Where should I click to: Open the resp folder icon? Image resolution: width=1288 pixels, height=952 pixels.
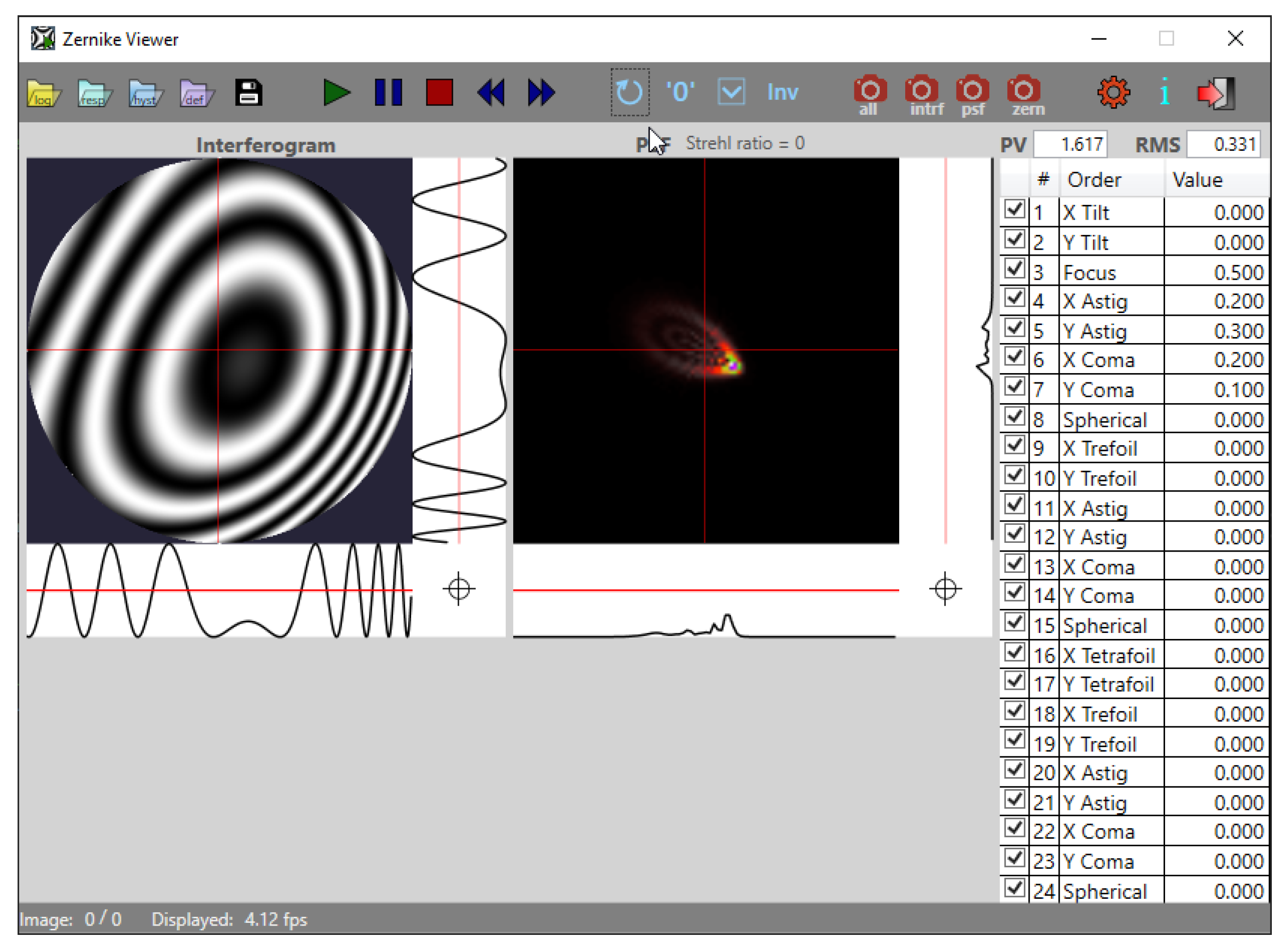(x=94, y=93)
